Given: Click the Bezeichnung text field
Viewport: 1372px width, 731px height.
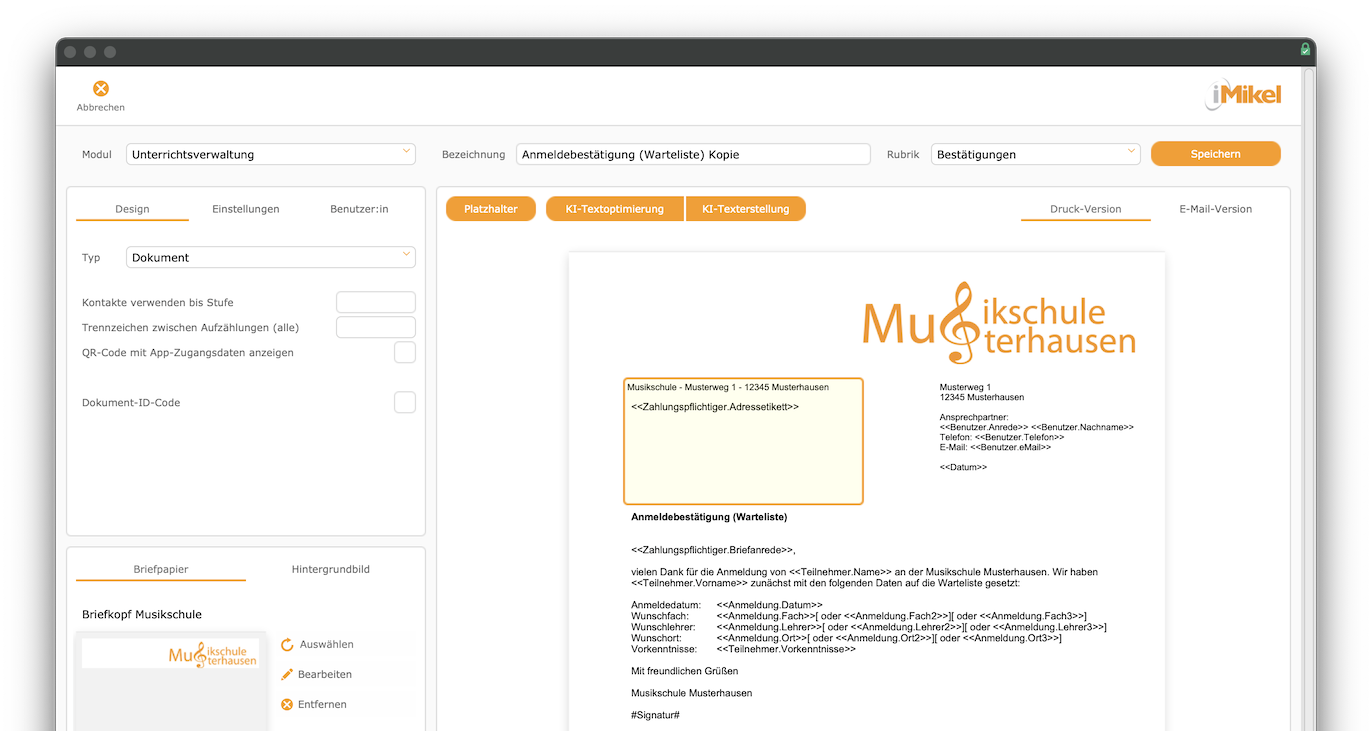Looking at the screenshot, I should 694,155.
